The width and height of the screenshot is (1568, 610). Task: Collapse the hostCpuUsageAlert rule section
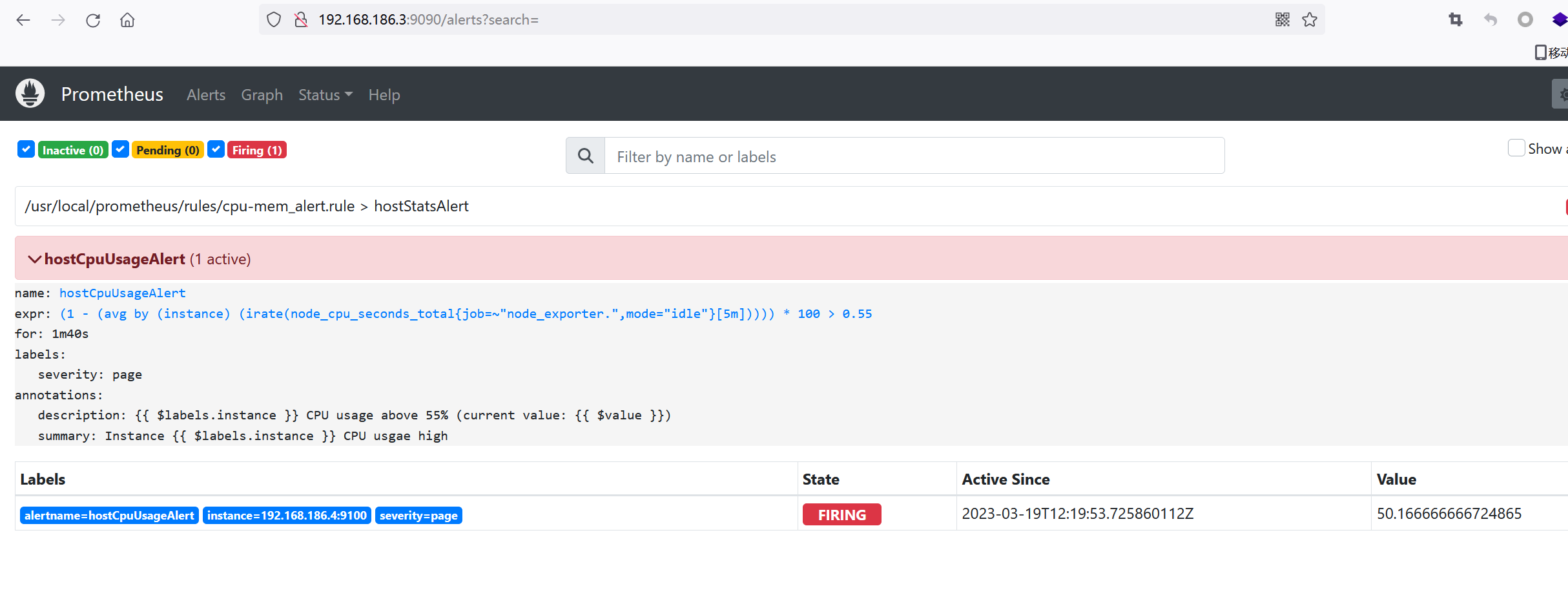pyautogui.click(x=34, y=259)
